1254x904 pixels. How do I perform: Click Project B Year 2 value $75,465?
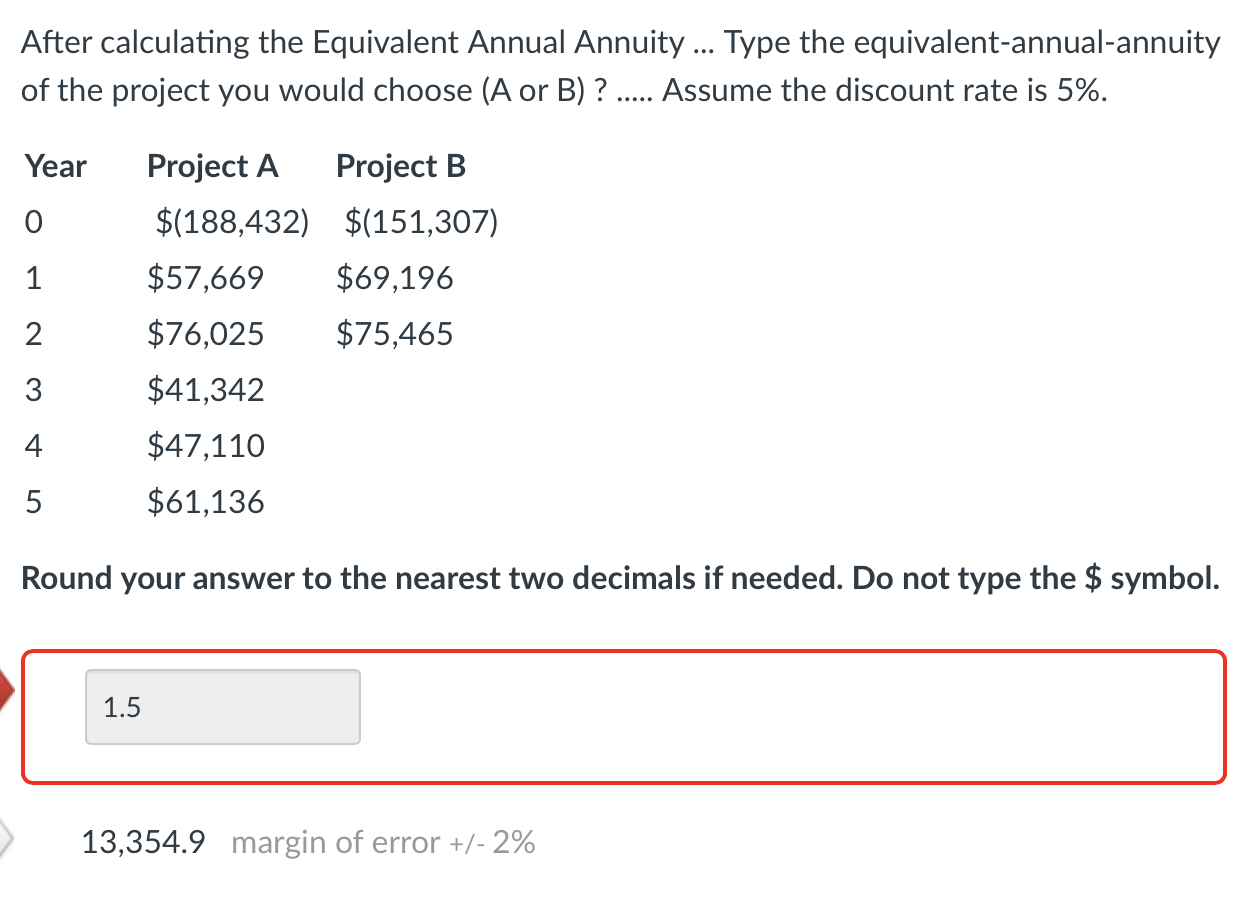point(394,334)
